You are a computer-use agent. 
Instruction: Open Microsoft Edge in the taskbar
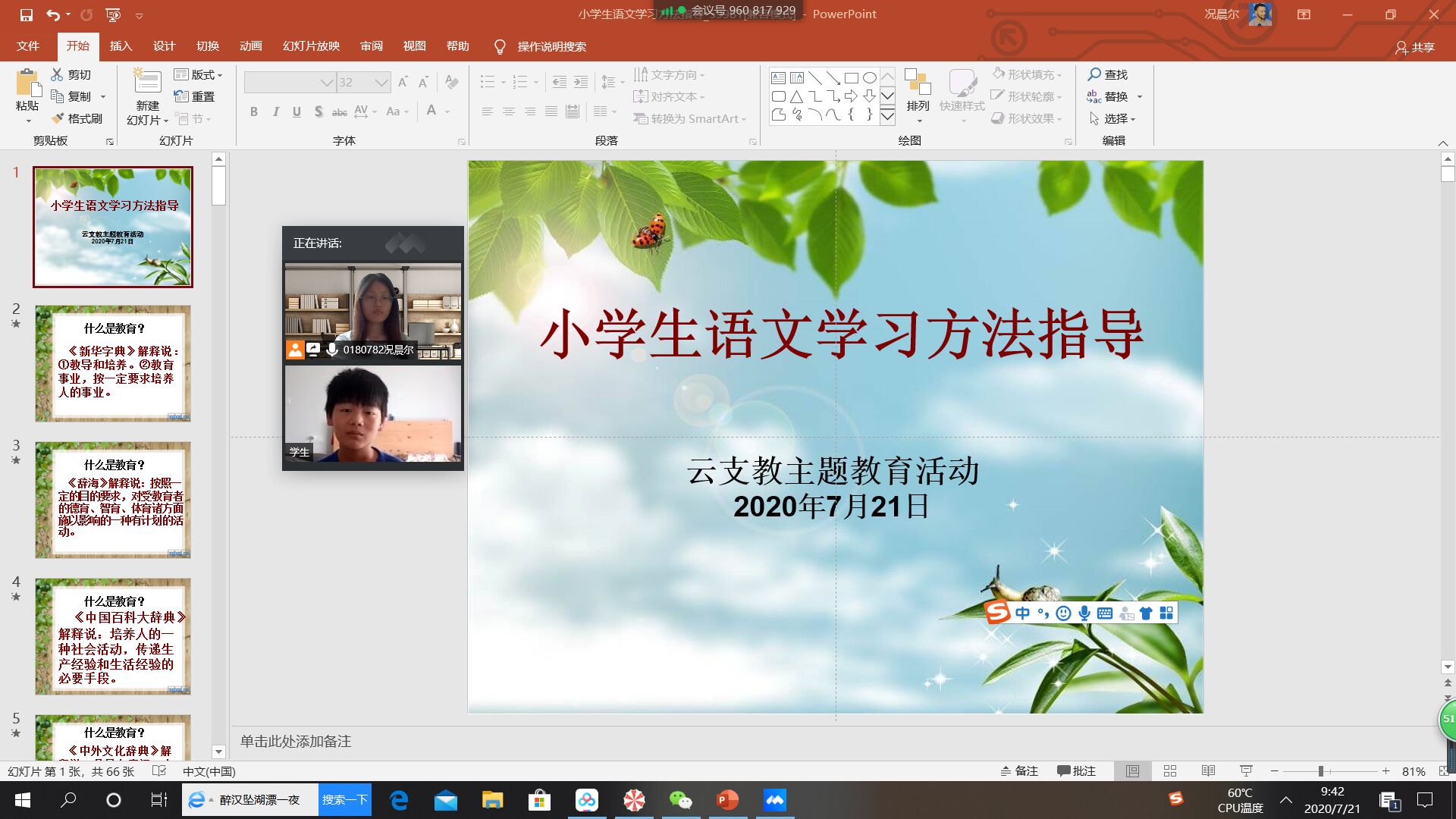tap(399, 799)
